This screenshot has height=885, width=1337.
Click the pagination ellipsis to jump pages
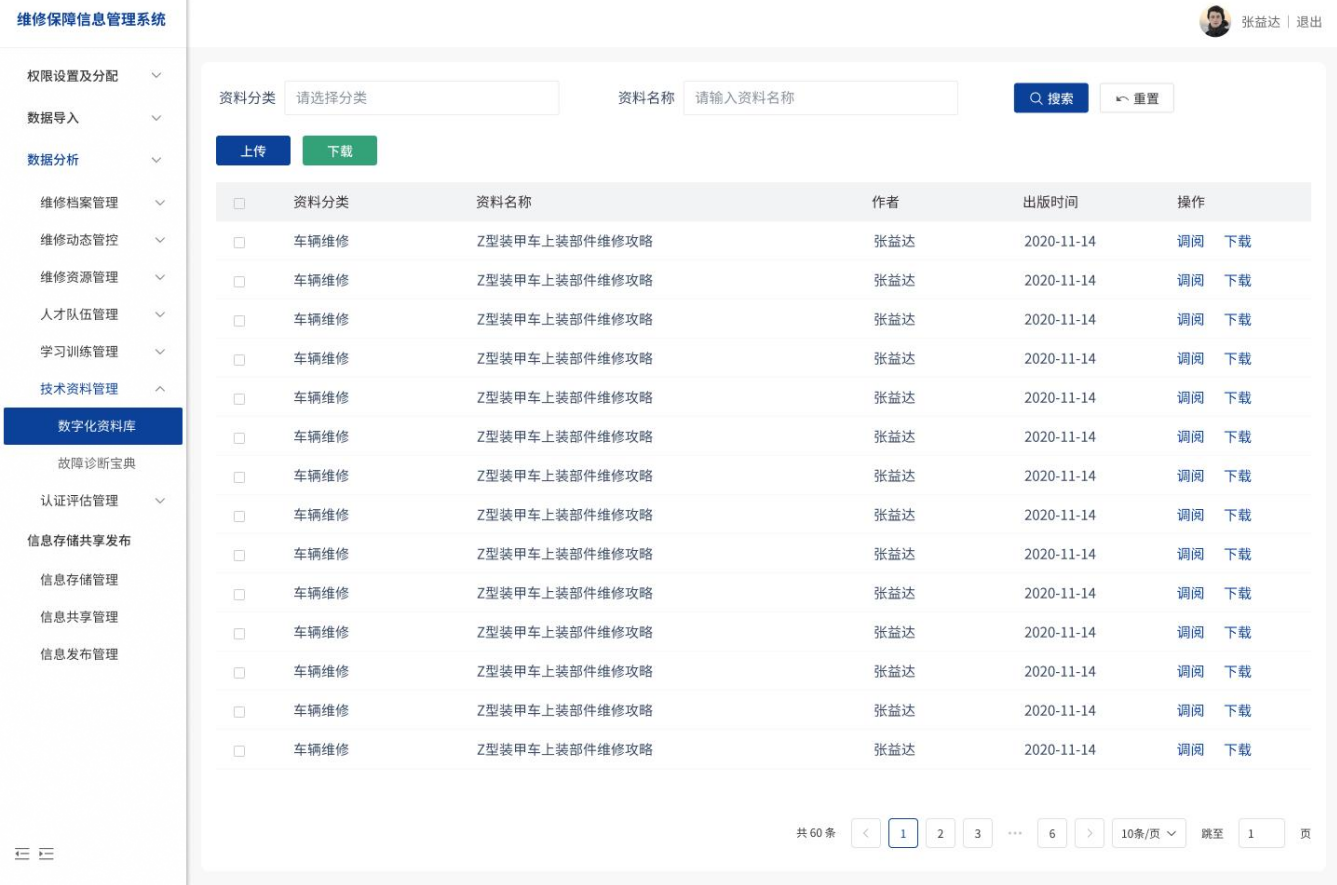coord(1015,833)
